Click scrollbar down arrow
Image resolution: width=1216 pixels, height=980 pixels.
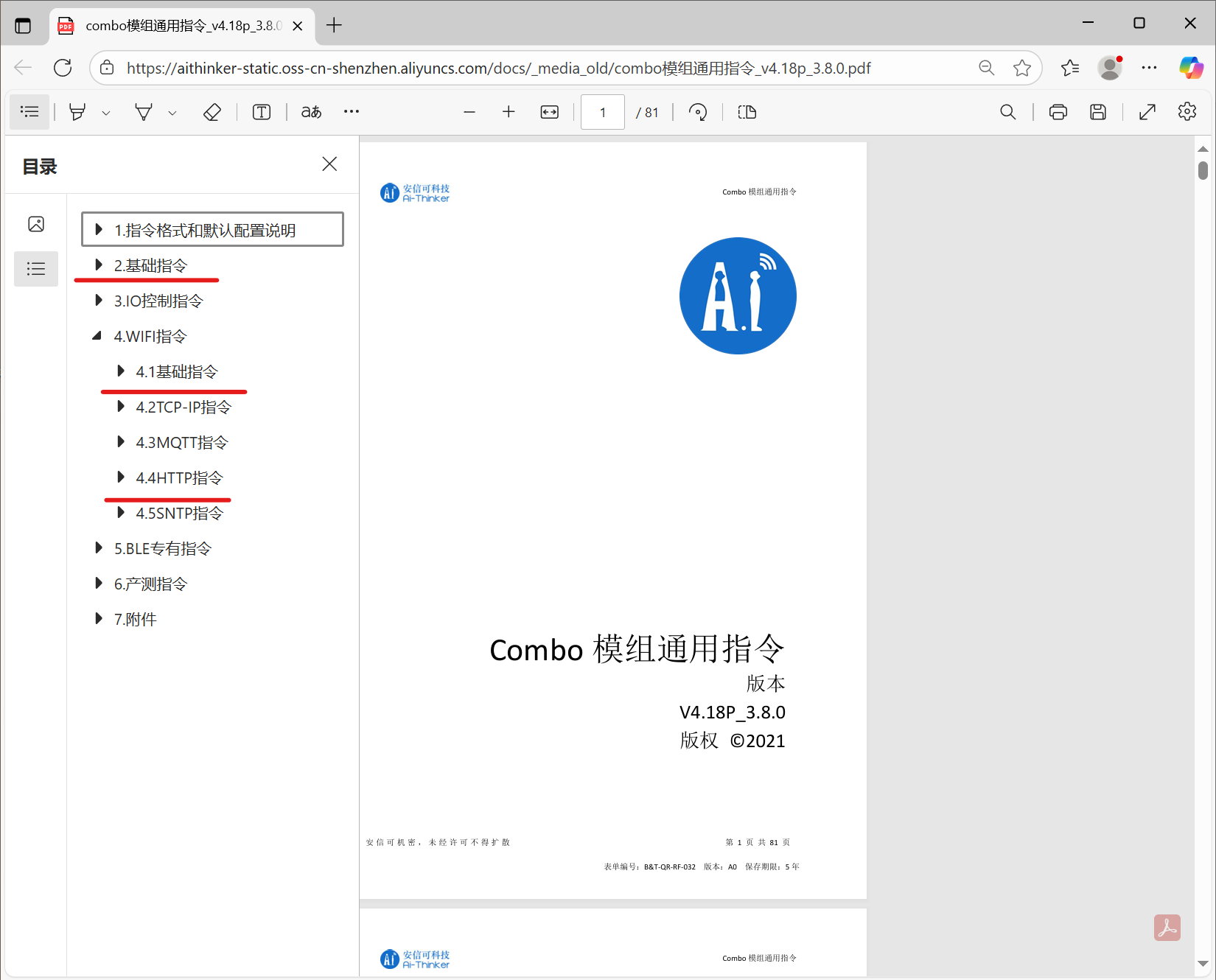click(x=1203, y=963)
